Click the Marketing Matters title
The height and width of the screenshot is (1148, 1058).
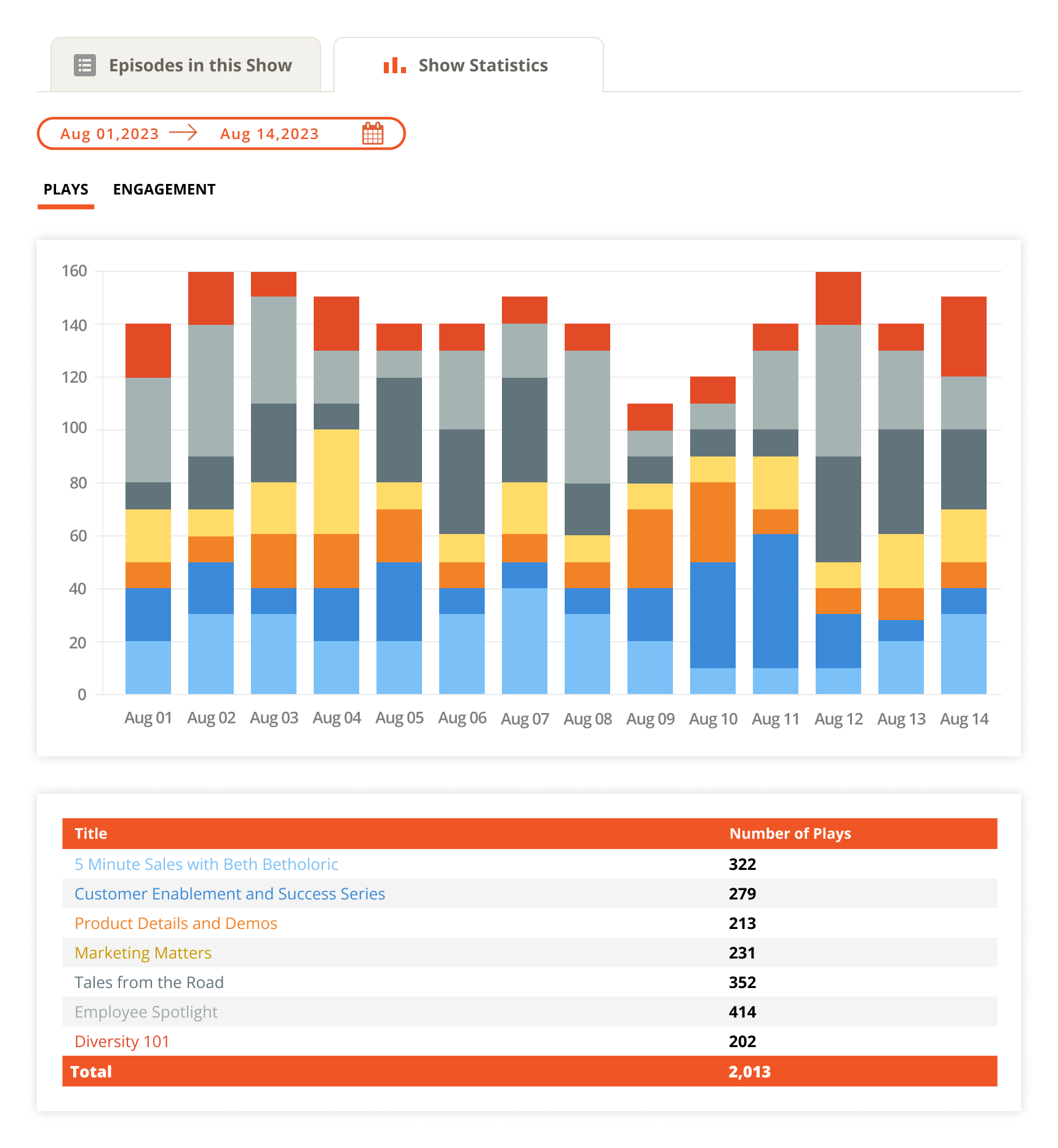click(143, 953)
